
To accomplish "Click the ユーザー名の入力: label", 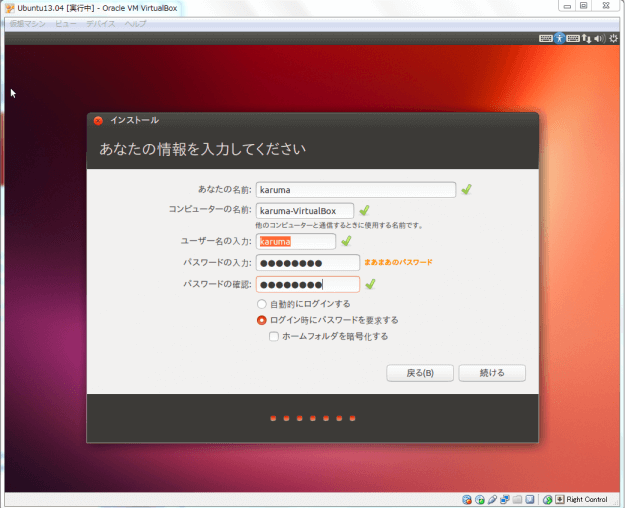I will 216,241.
